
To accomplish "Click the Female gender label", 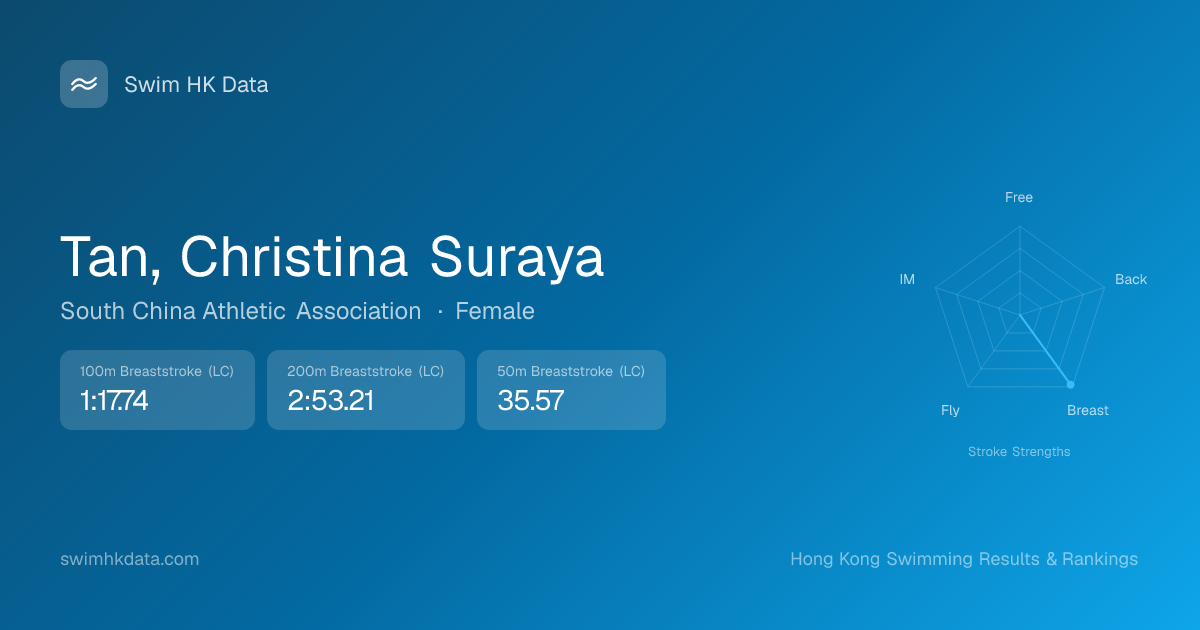I will [495, 311].
